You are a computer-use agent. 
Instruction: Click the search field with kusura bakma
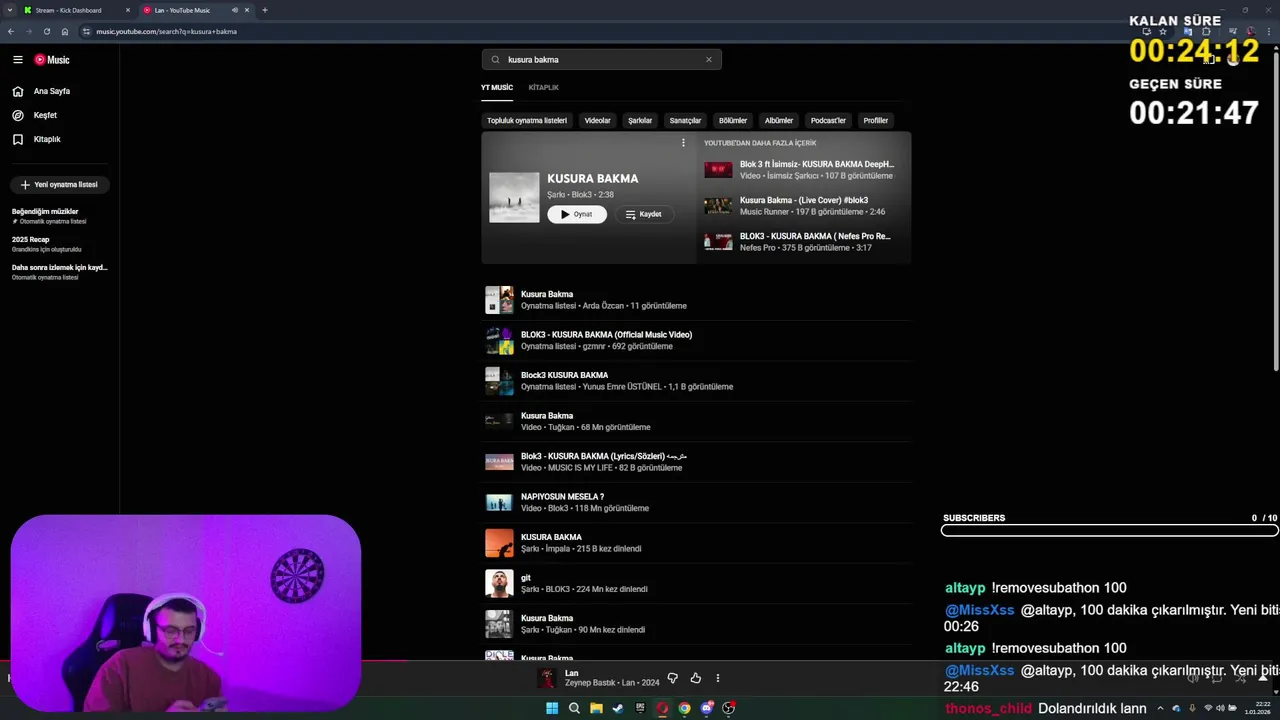point(601,59)
